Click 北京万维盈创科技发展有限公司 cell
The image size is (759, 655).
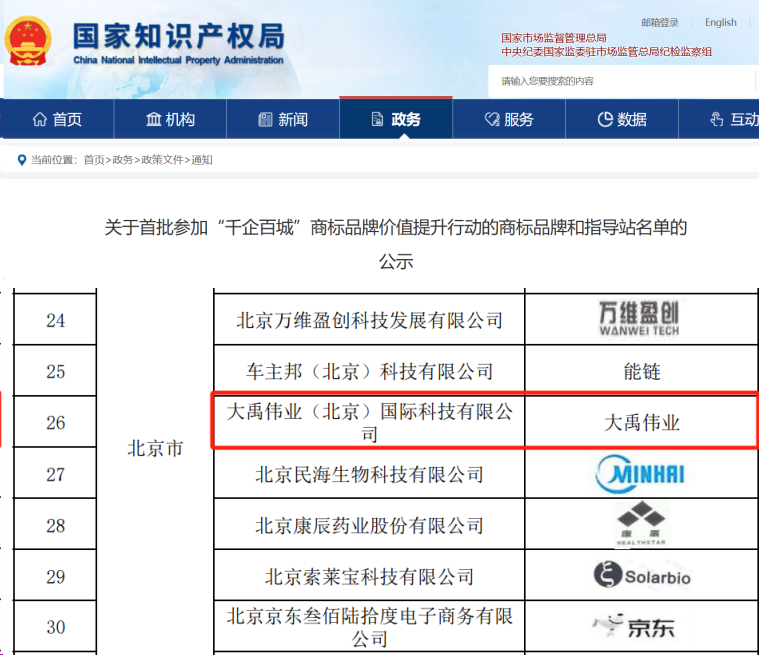point(369,320)
